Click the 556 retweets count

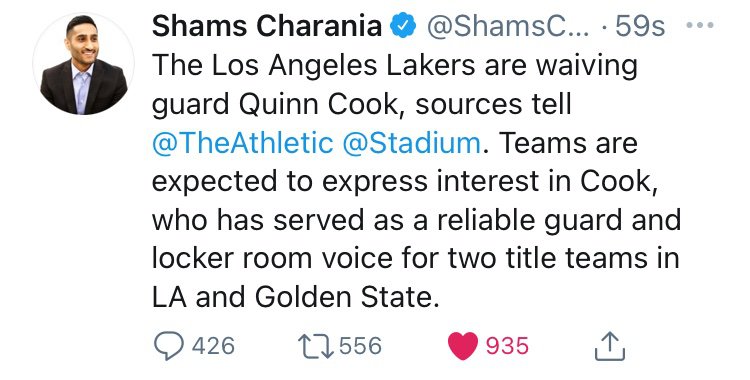(x=361, y=346)
